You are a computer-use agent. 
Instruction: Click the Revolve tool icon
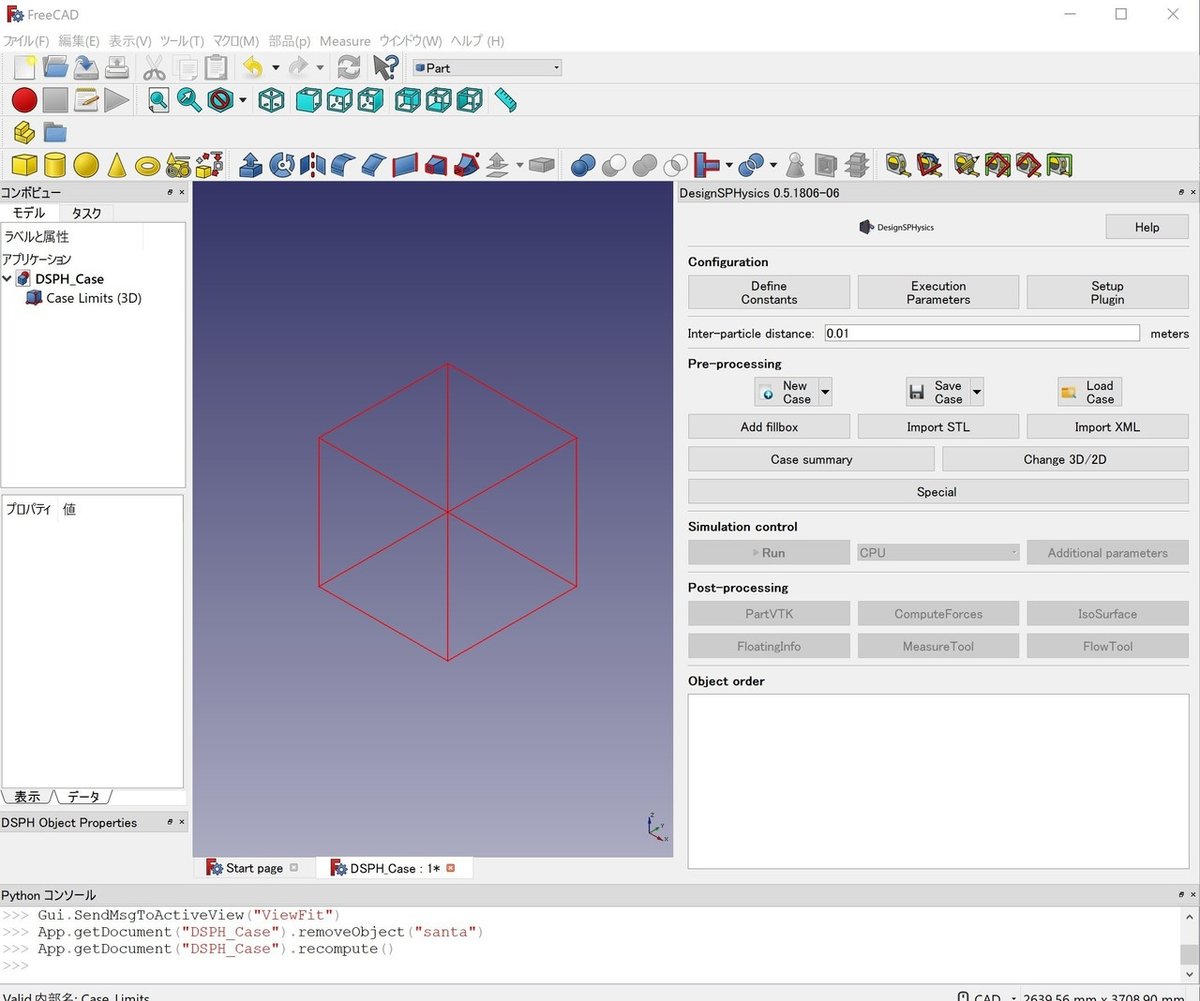pos(283,165)
